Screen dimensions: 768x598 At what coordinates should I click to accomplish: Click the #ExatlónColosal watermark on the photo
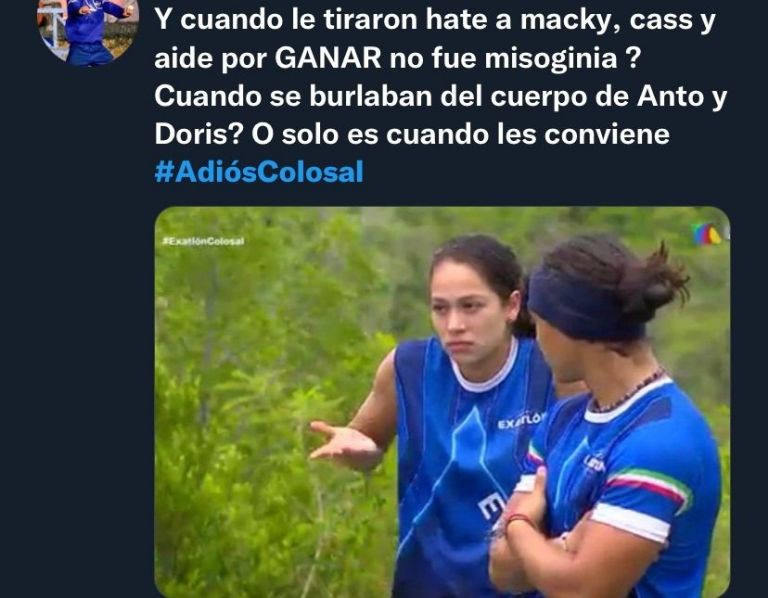[203, 241]
